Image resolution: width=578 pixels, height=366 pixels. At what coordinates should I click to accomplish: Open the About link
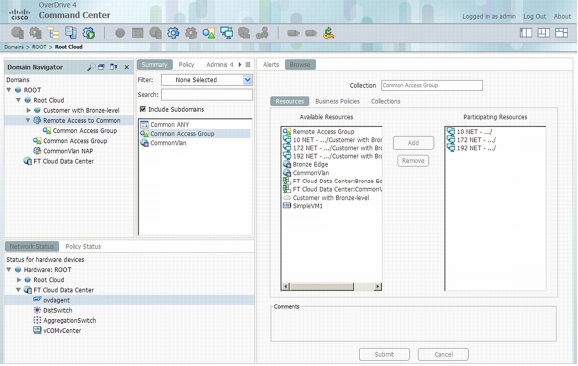(562, 16)
